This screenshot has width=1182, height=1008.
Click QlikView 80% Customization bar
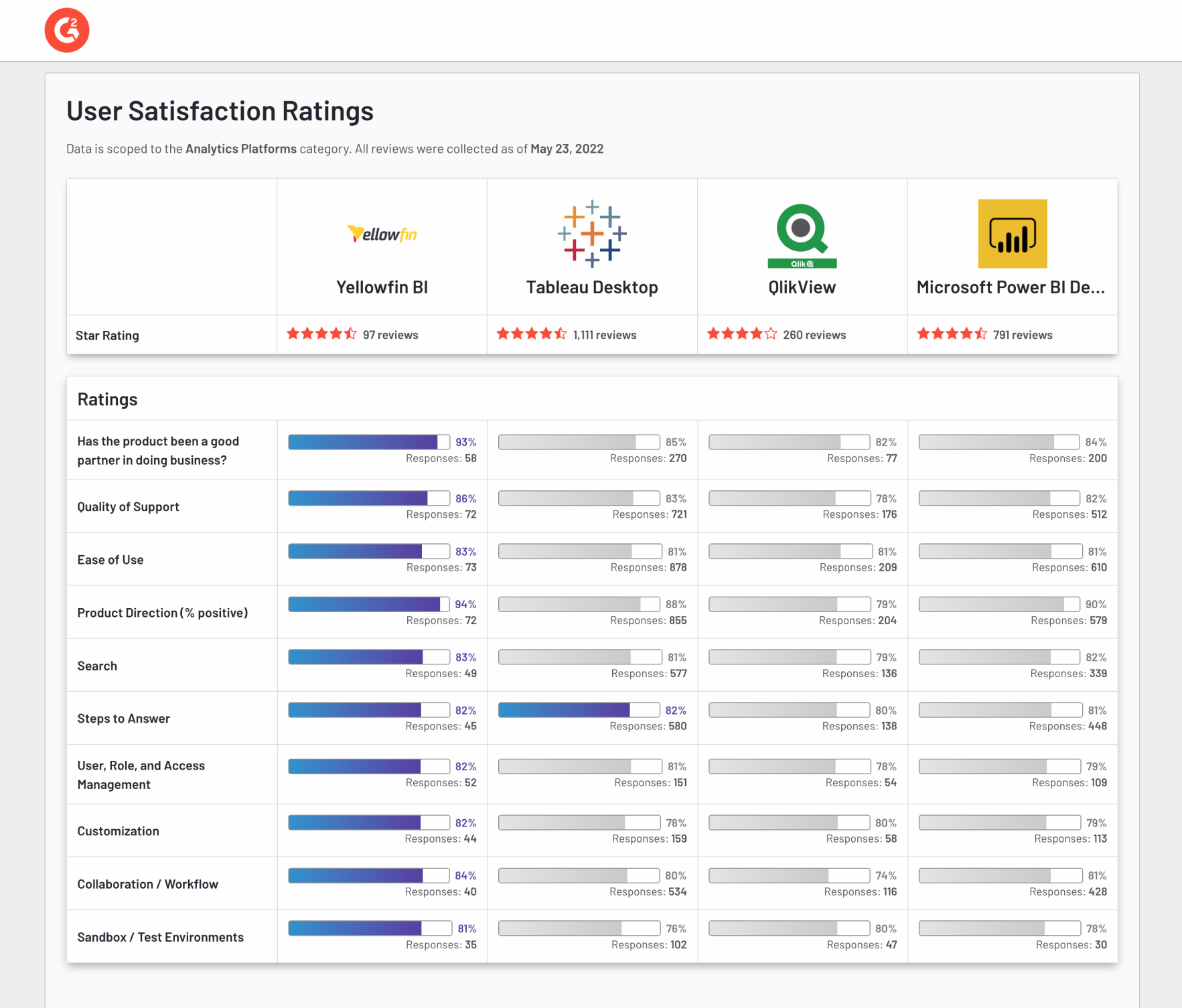(790, 822)
